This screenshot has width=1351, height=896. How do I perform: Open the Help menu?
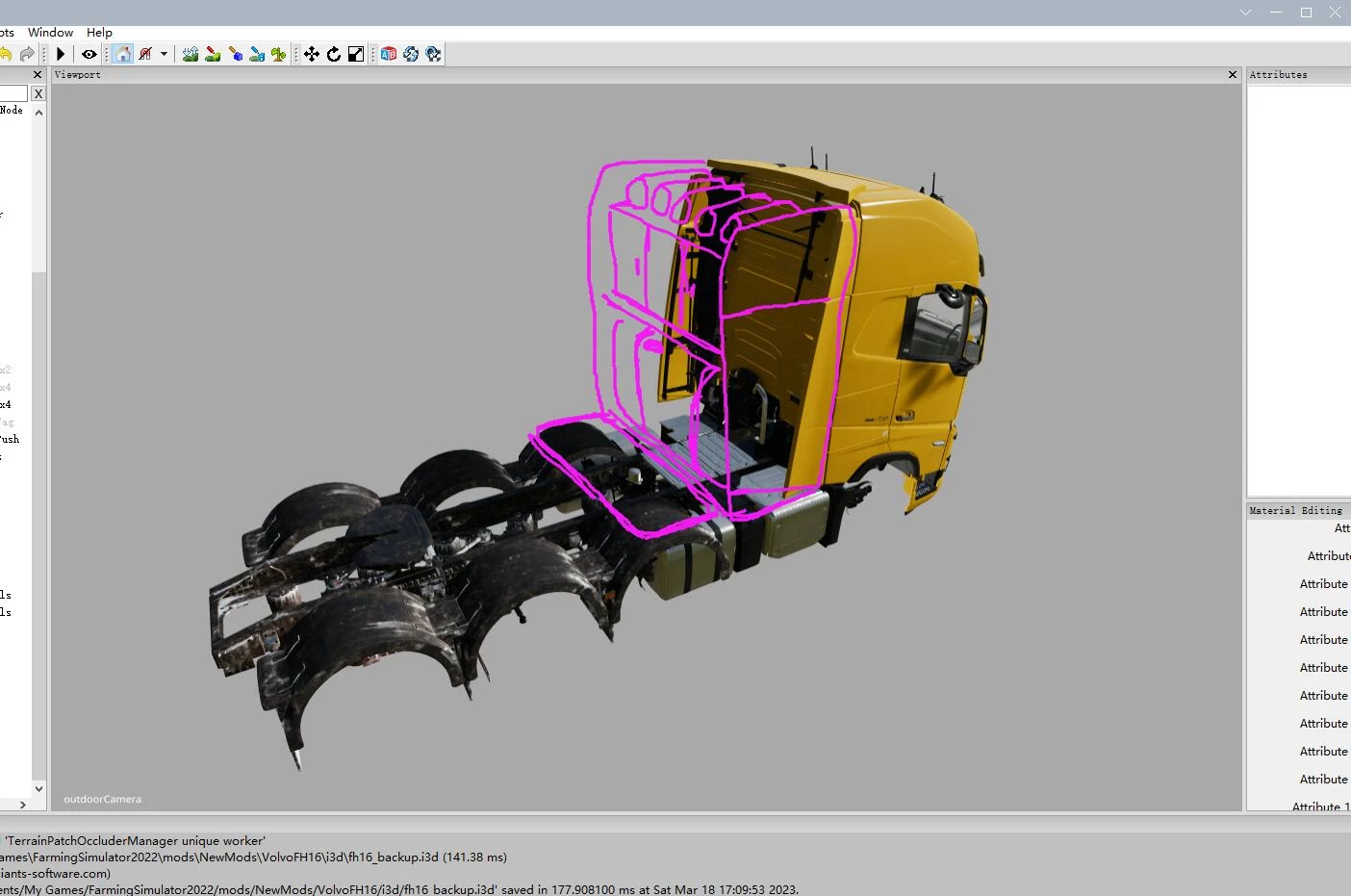(x=99, y=32)
